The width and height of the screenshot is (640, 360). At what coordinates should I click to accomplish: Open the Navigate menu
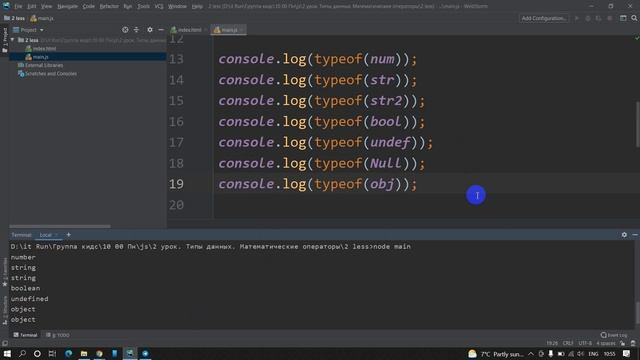[67, 7]
